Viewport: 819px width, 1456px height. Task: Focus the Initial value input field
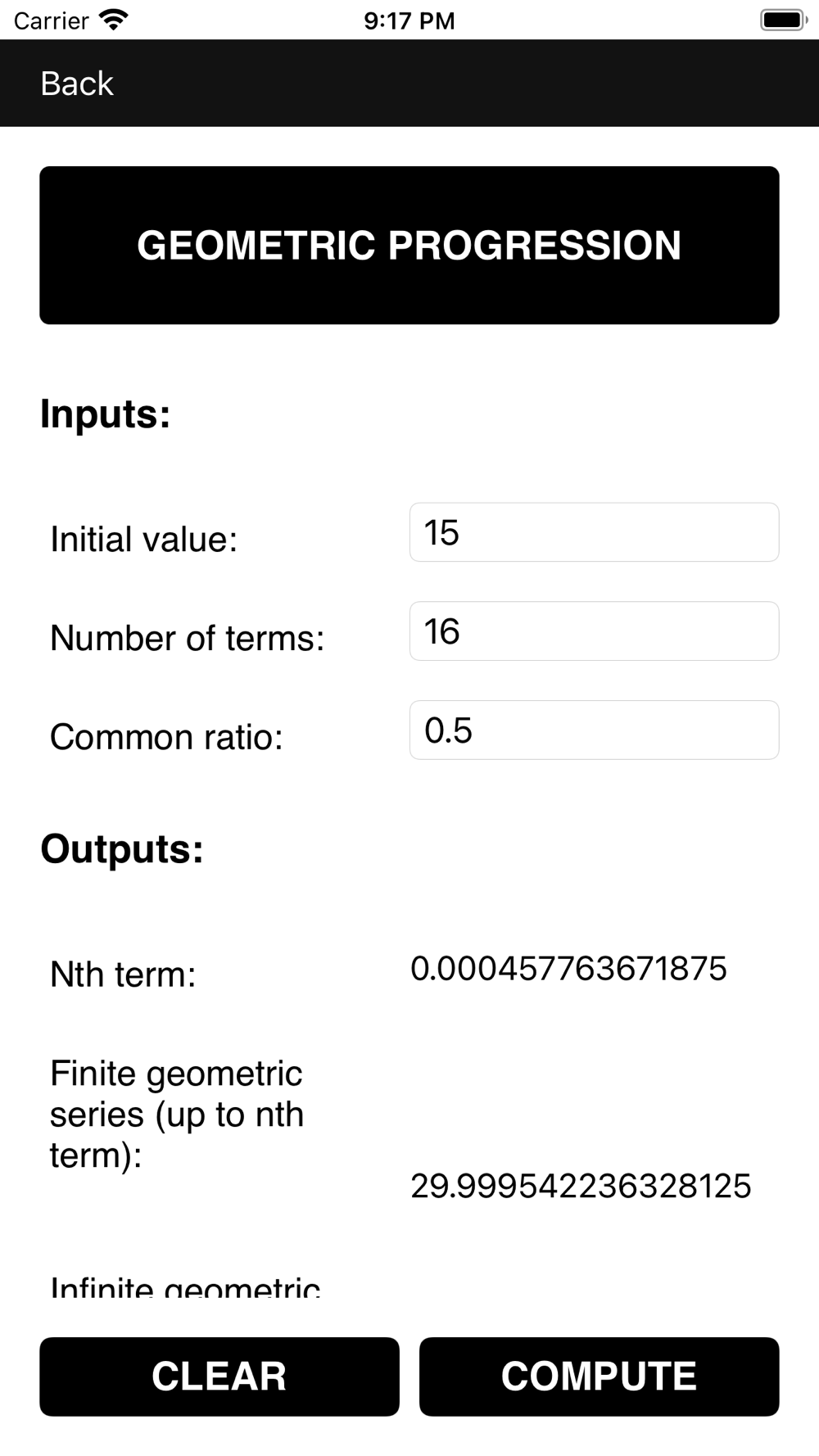tap(594, 532)
